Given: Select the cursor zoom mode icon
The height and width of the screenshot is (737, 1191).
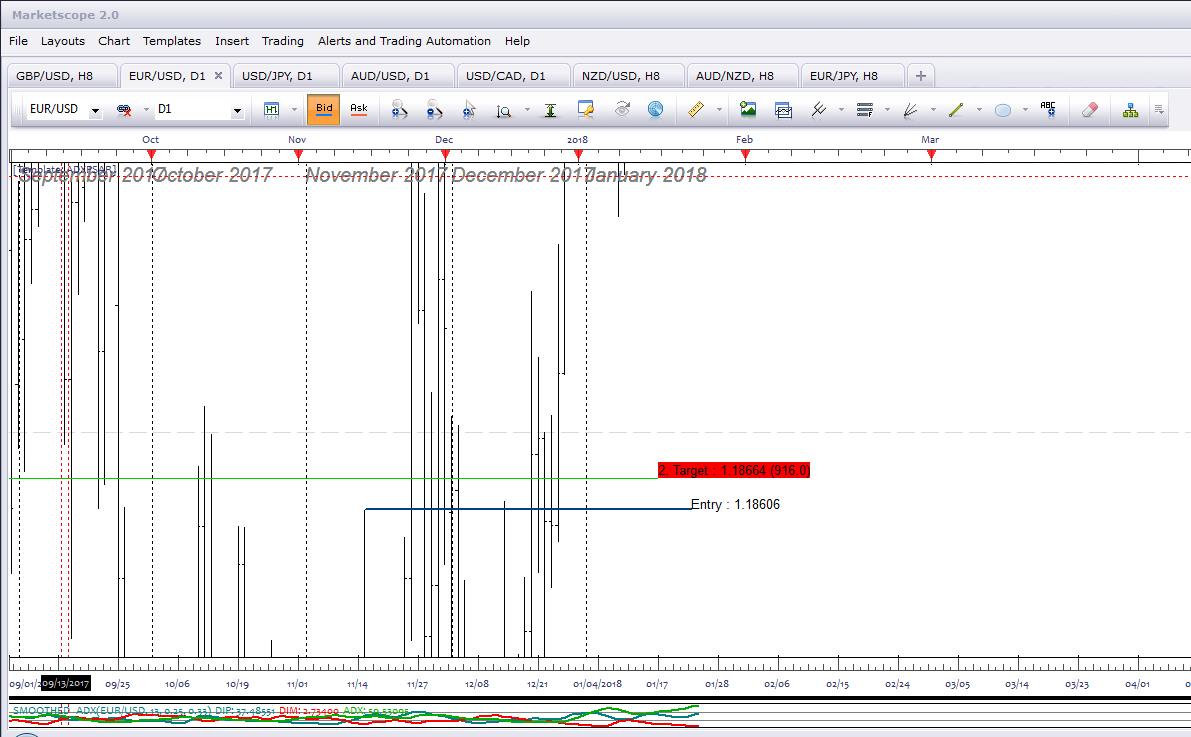Looking at the screenshot, I should 469,110.
